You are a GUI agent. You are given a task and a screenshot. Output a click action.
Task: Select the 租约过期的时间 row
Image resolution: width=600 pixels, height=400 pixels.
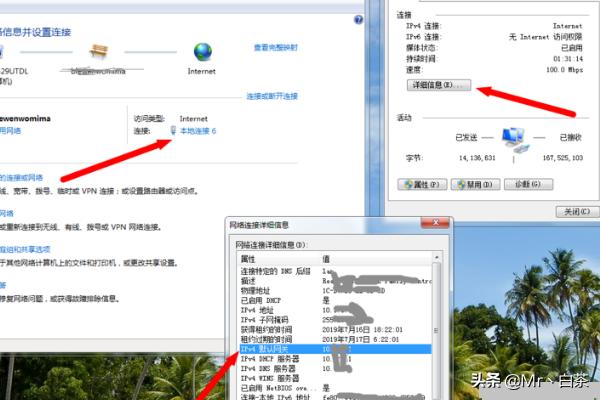click(x=335, y=340)
